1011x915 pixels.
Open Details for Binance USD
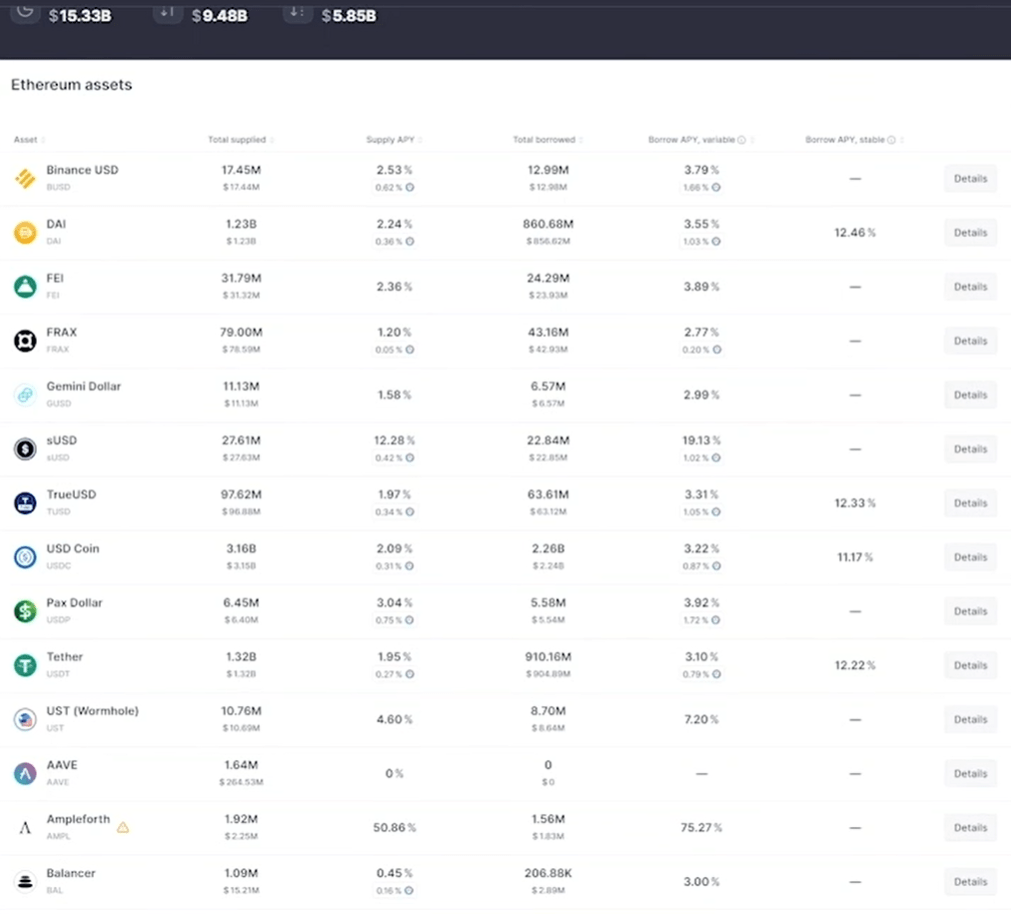(x=970, y=179)
